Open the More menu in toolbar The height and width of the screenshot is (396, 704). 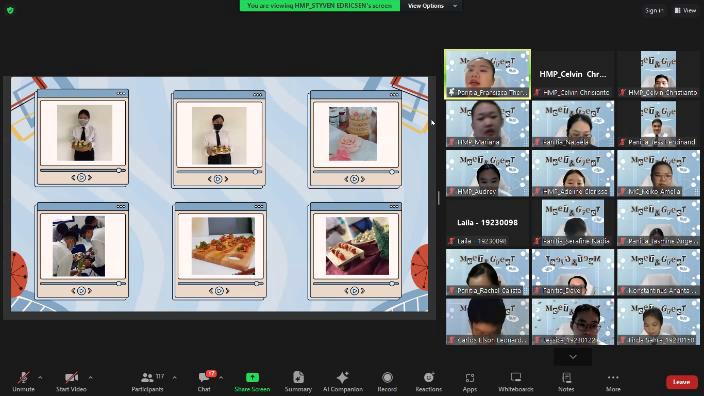(613, 382)
